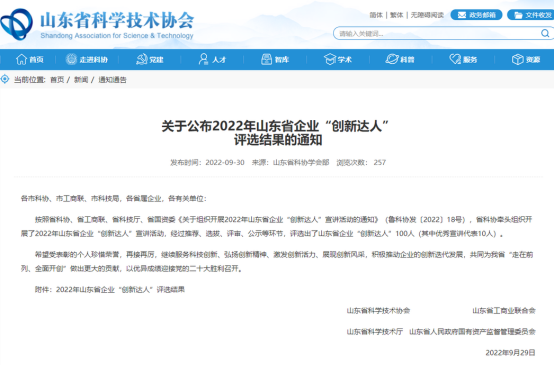Click the graduation cap icon beside 学术
Screen dimensions: 554x365
click(x=330, y=59)
